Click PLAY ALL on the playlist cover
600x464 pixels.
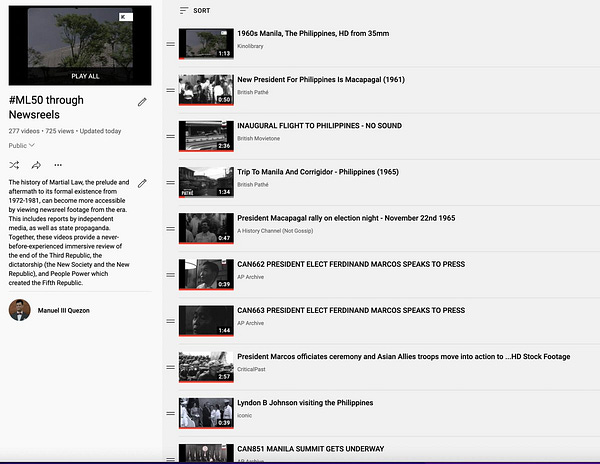85,76
